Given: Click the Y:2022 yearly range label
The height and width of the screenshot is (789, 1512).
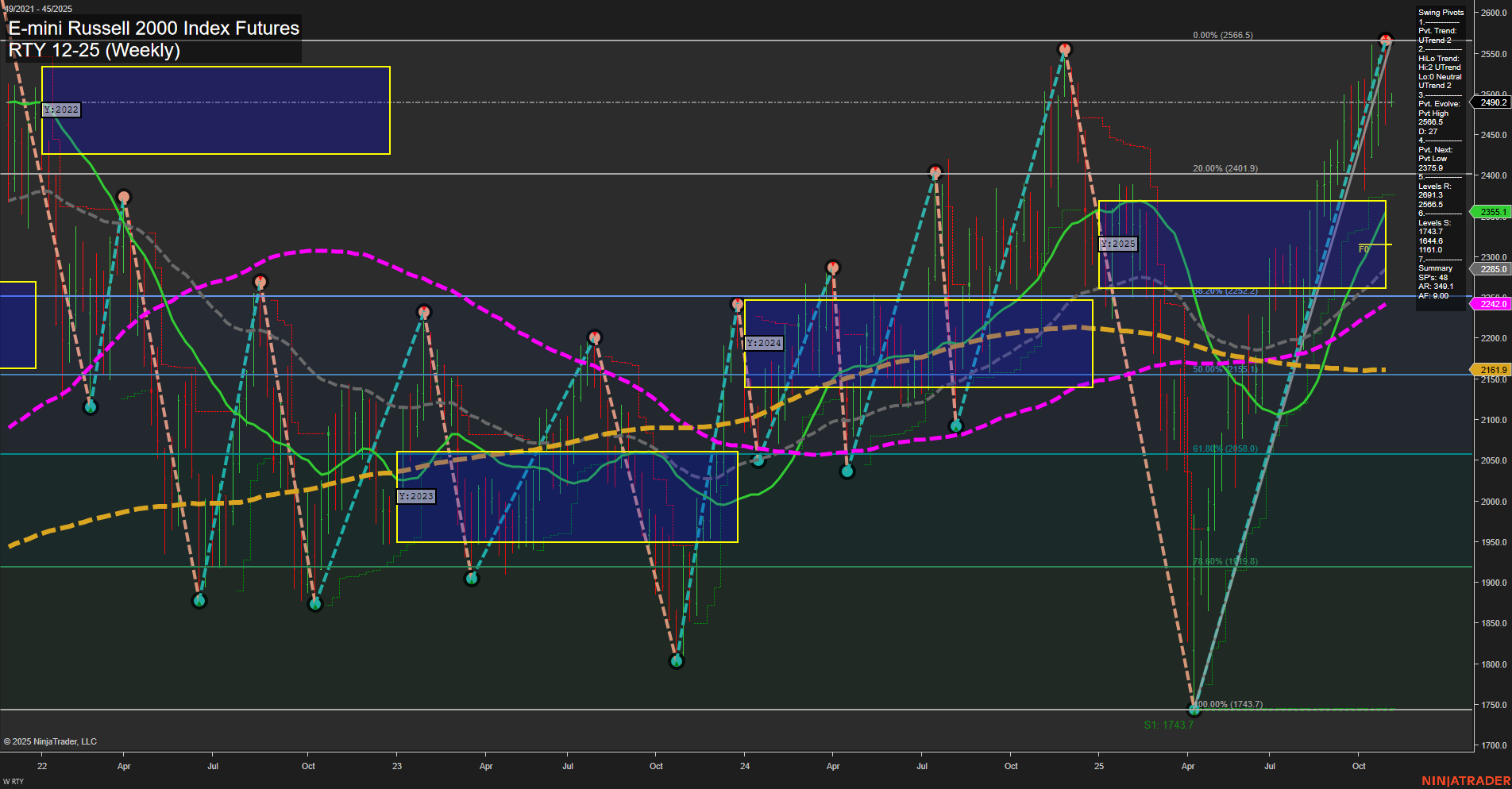Looking at the screenshot, I should coord(62,110).
